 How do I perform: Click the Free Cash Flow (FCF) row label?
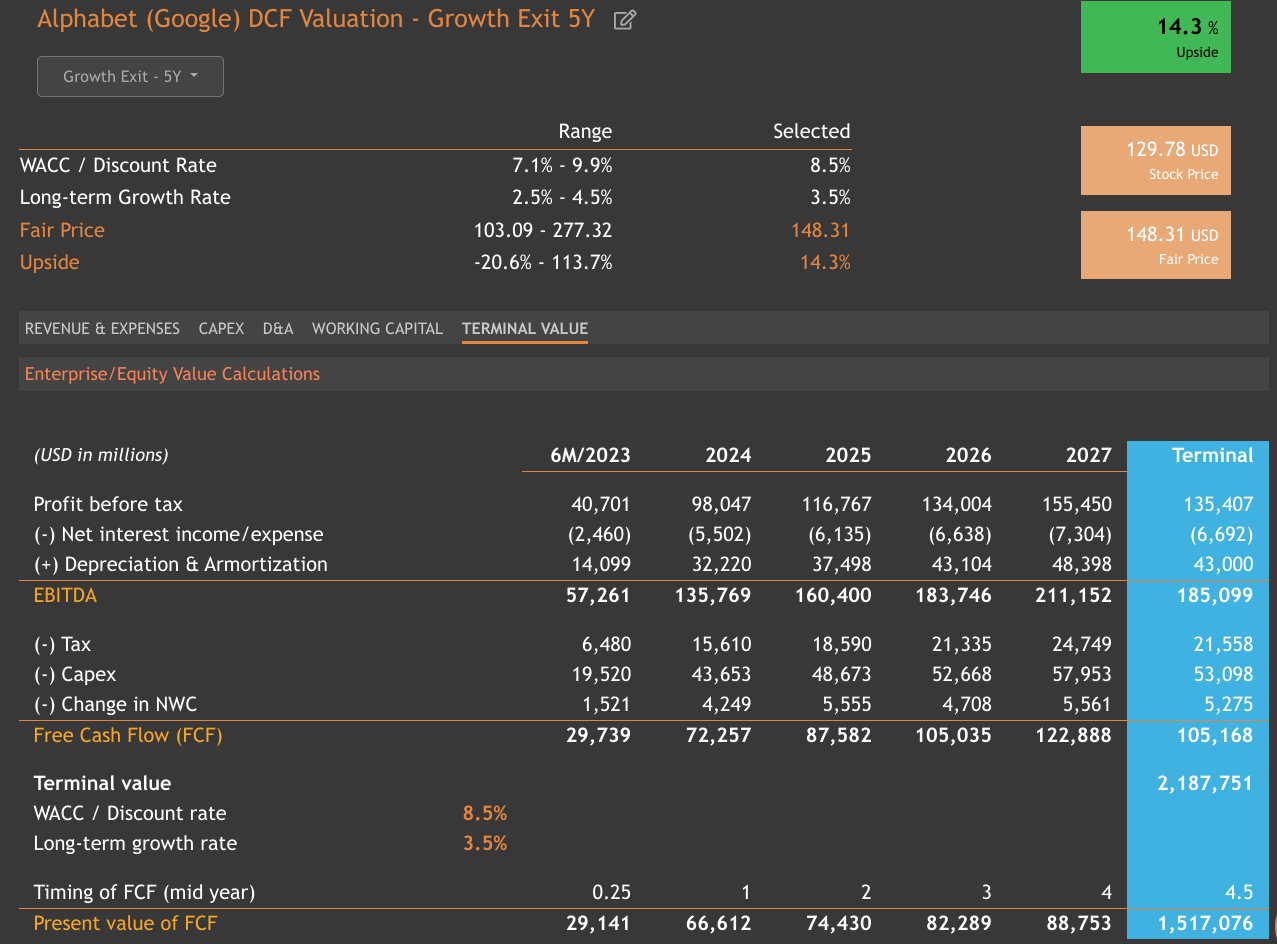pos(128,735)
